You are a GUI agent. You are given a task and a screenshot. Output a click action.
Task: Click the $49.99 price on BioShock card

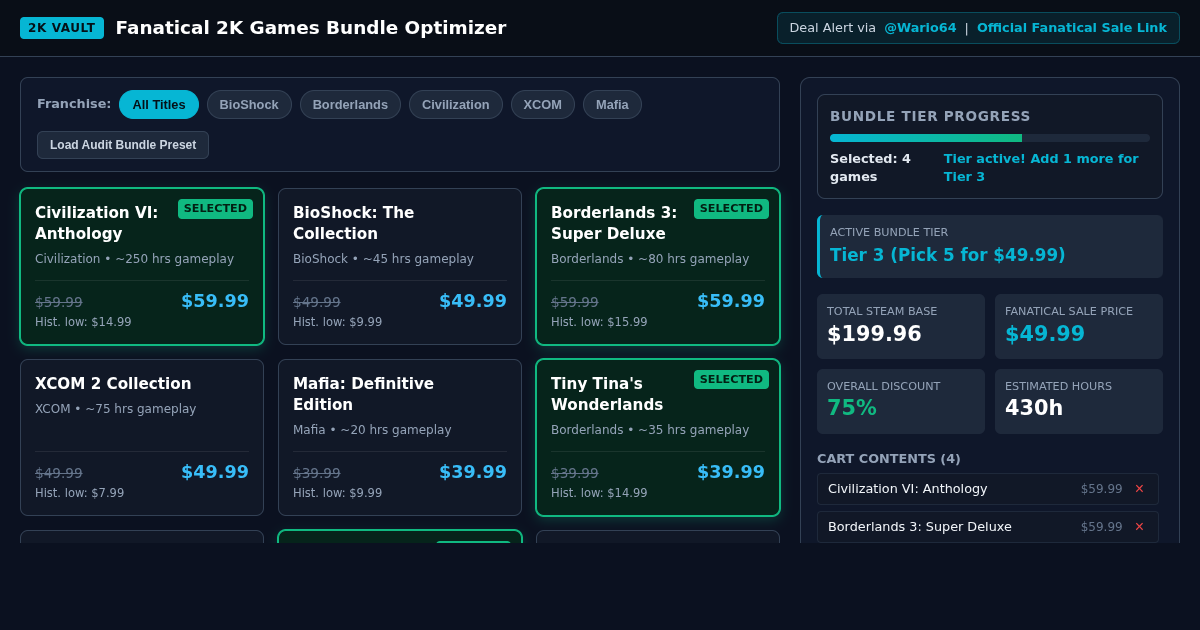click(x=473, y=301)
